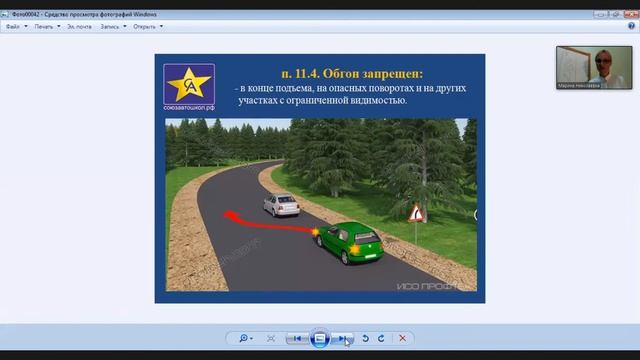Start the slide show playback

pos(320,338)
